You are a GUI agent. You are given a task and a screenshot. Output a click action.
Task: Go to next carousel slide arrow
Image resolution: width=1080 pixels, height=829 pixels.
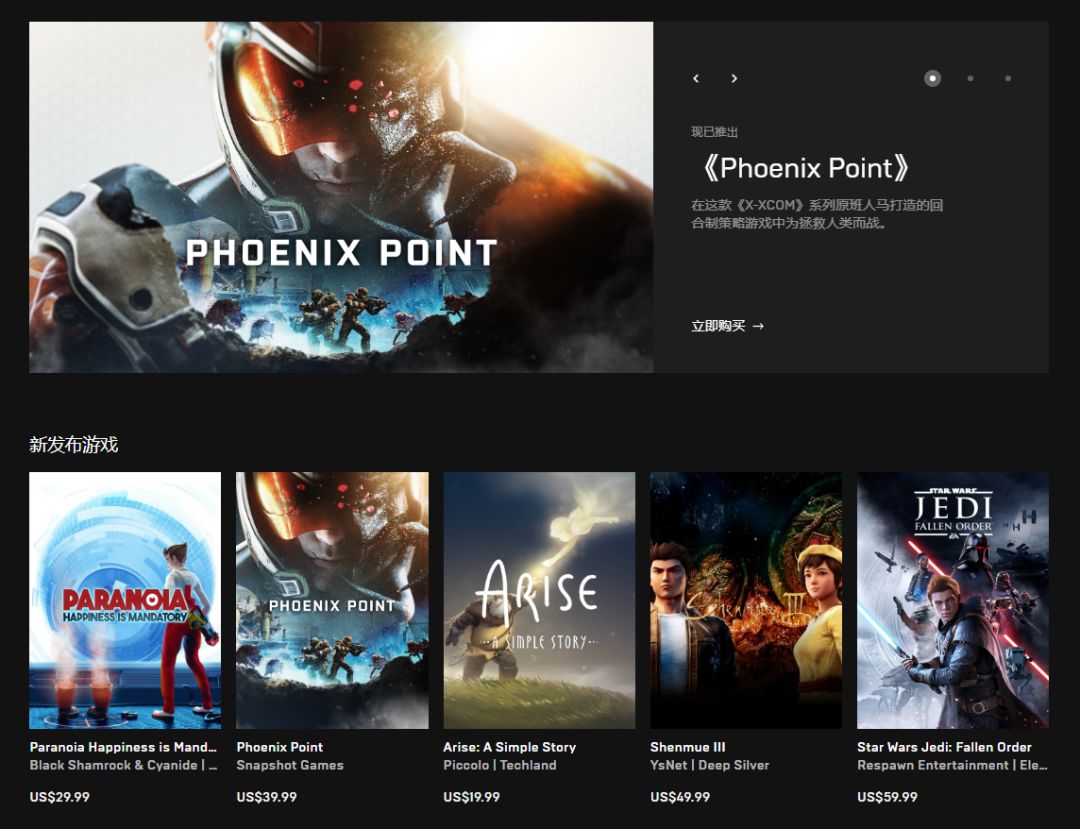734,78
